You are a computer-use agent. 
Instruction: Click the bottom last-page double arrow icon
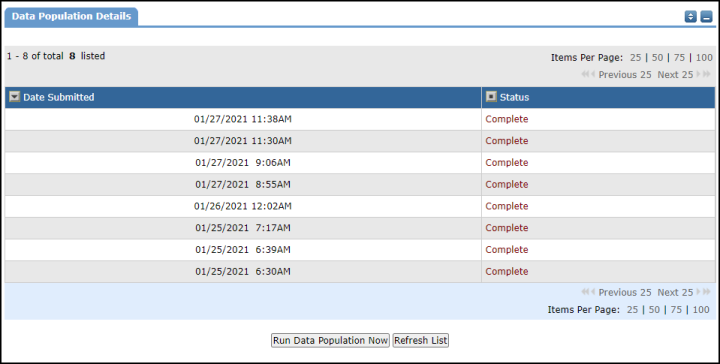click(x=707, y=292)
